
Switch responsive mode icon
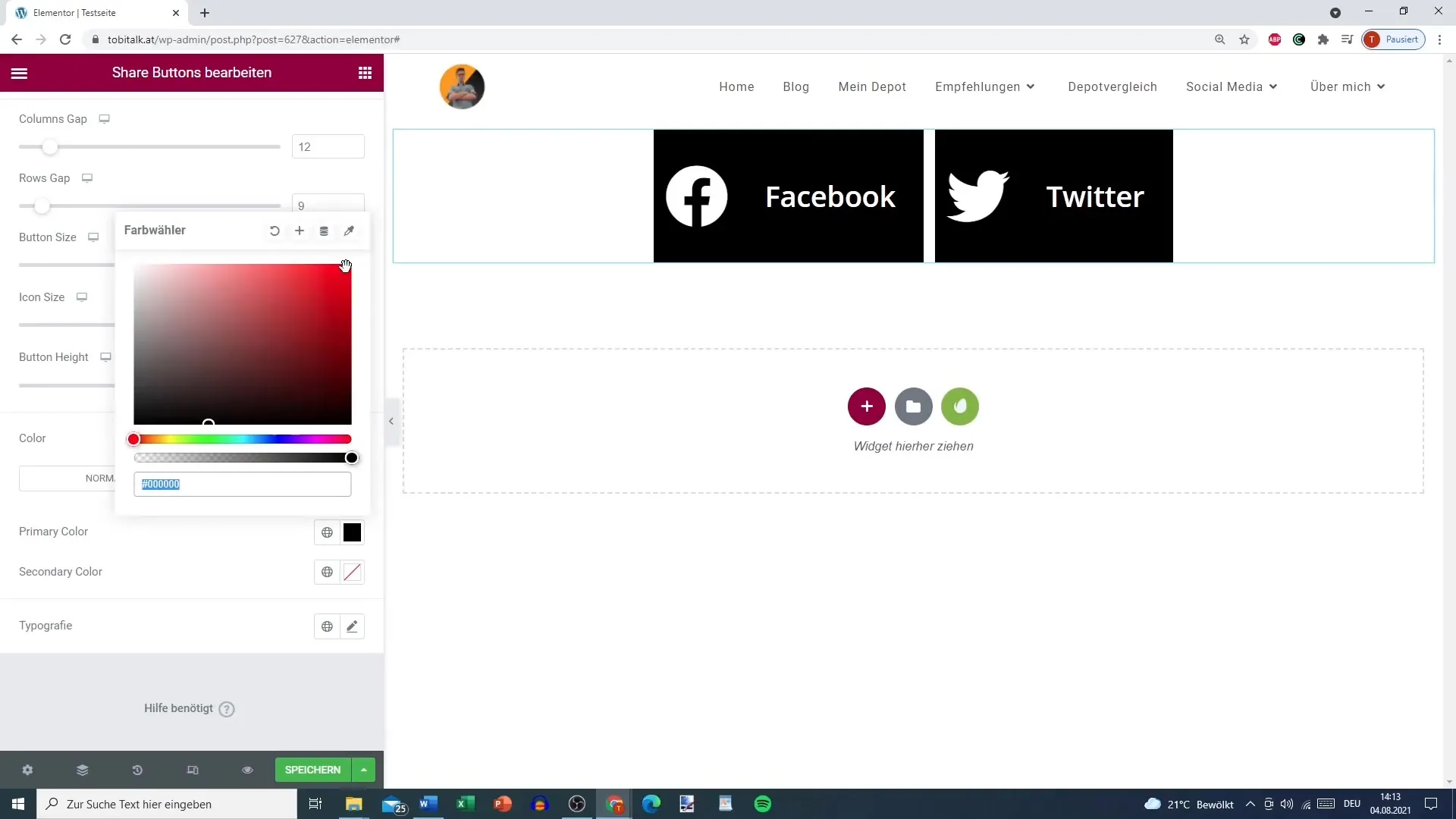[x=193, y=770]
